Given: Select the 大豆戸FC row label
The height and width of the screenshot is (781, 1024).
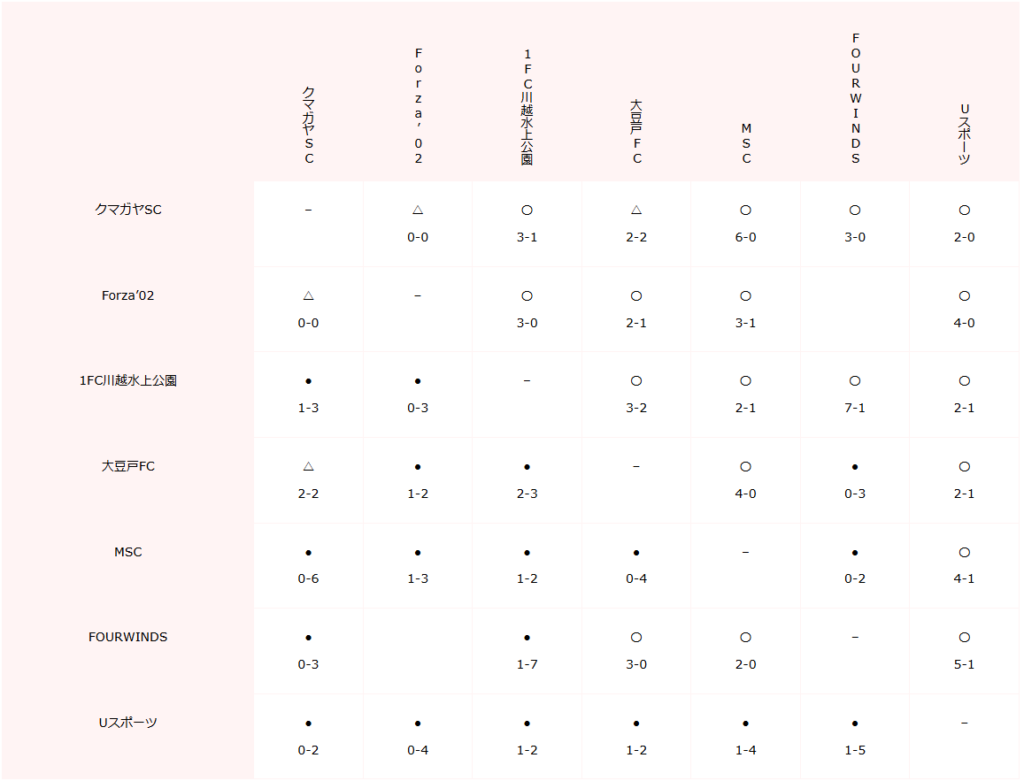Looking at the screenshot, I should tap(128, 466).
